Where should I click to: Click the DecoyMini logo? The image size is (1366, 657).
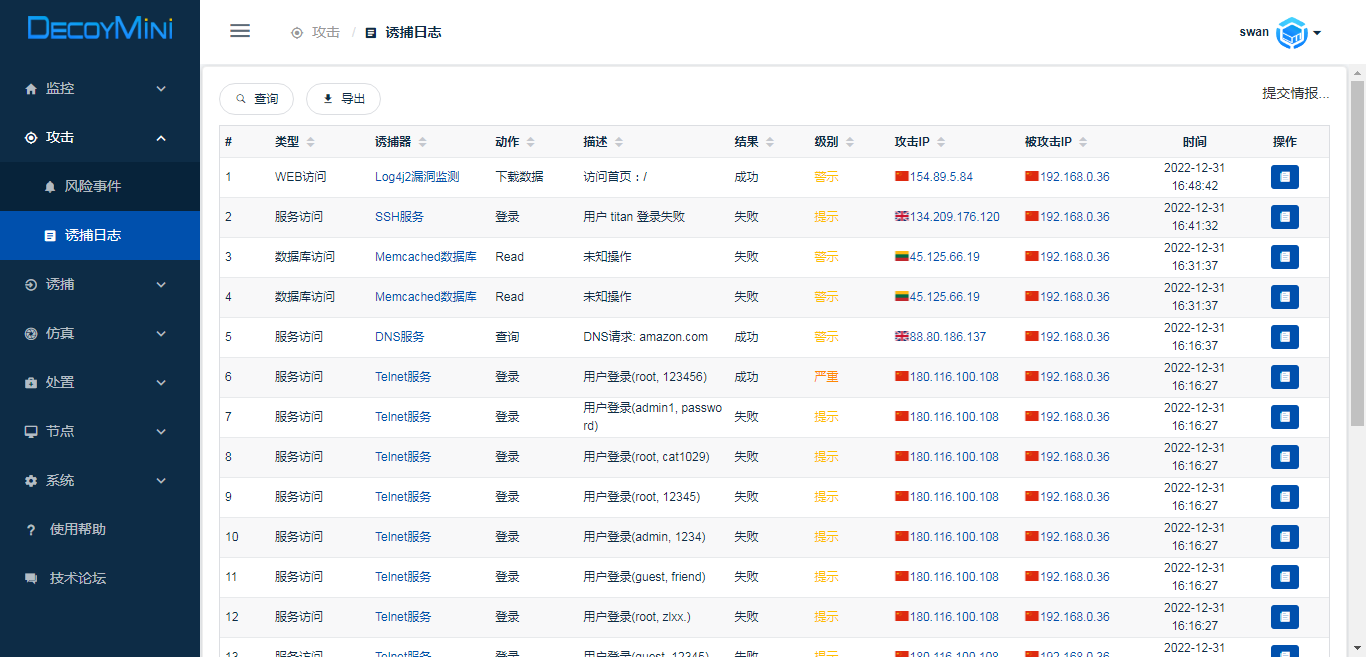point(100,29)
